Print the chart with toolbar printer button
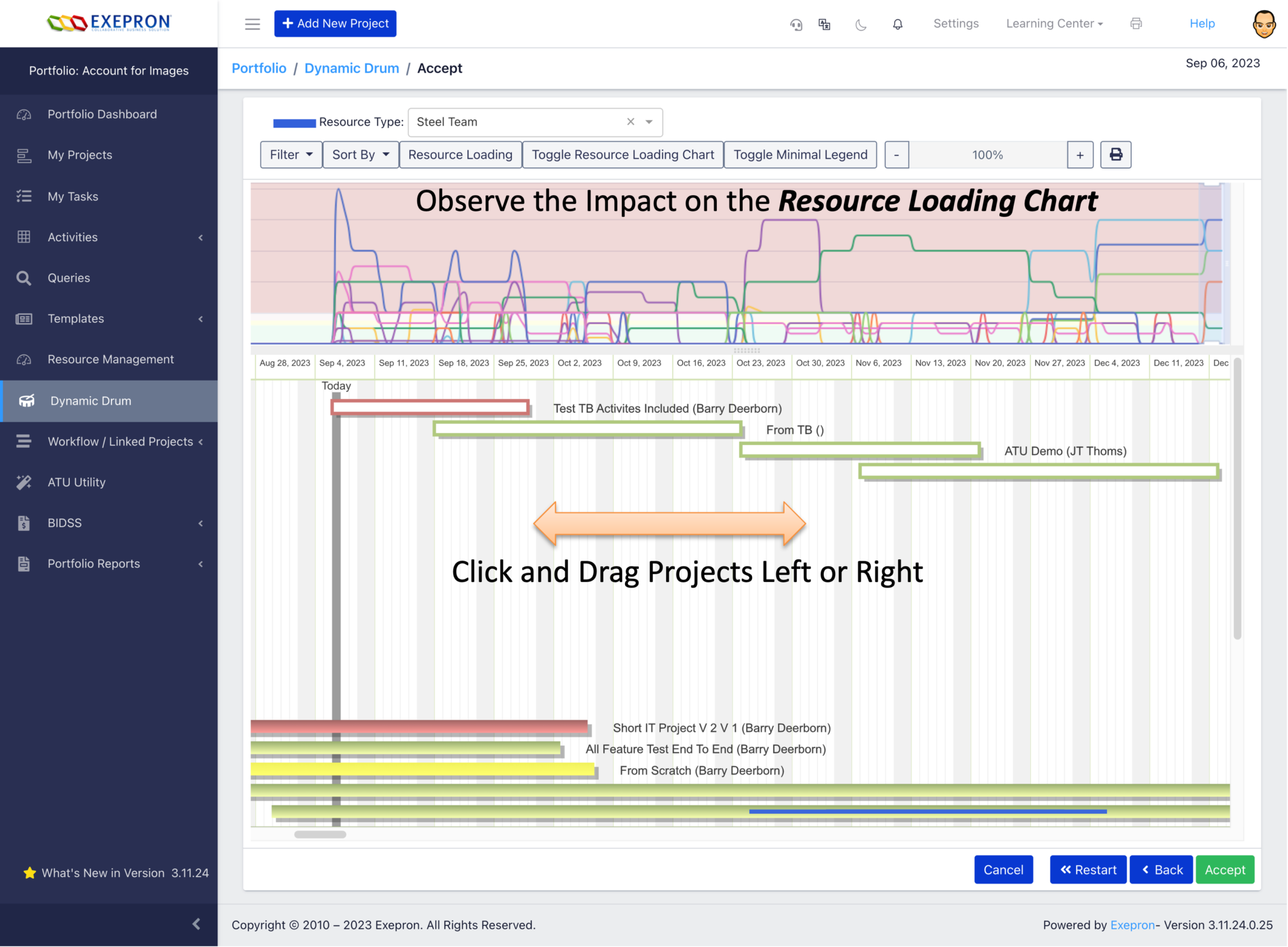 click(x=1116, y=155)
